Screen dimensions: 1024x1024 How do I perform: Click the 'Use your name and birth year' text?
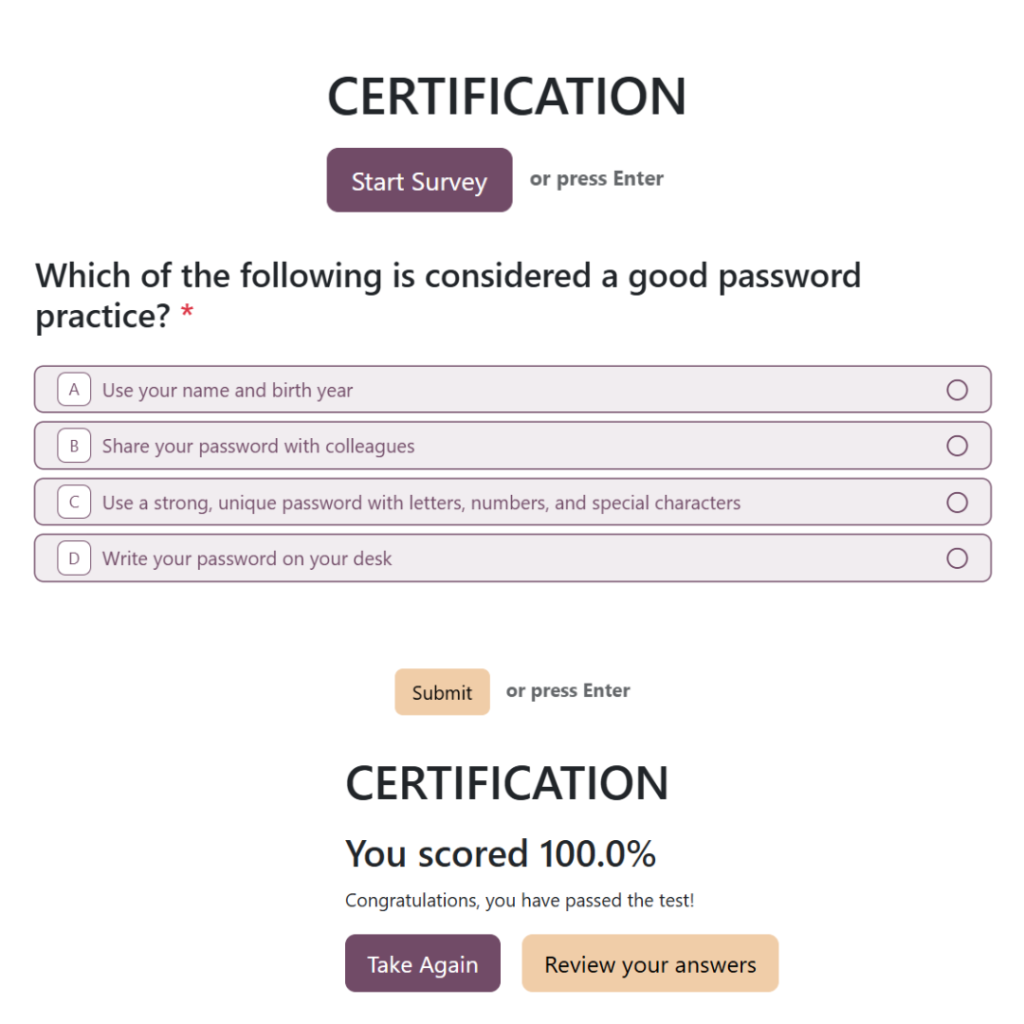click(x=227, y=391)
